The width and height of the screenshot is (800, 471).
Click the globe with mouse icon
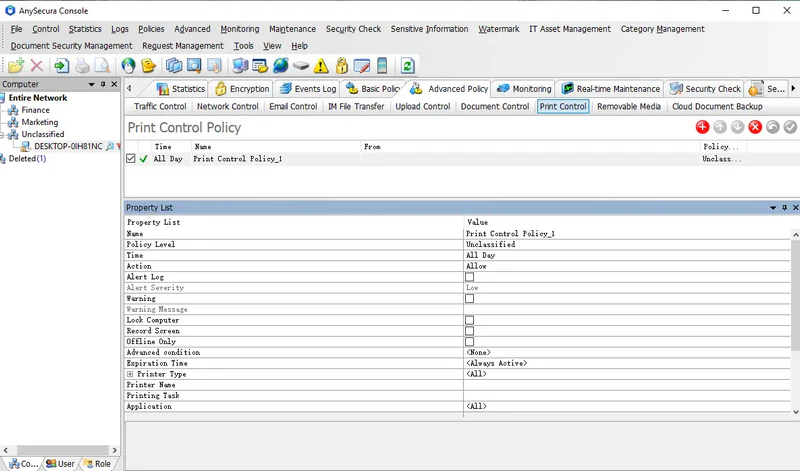128,65
